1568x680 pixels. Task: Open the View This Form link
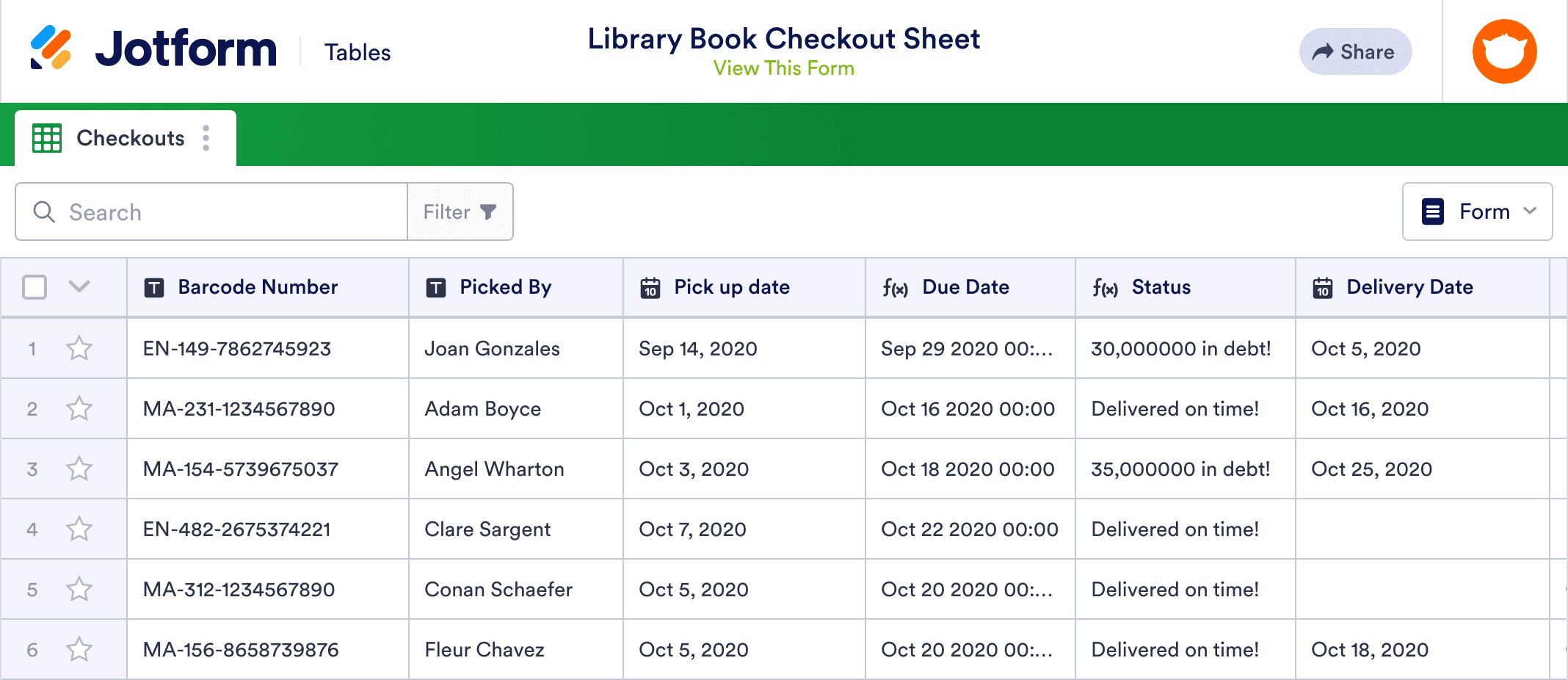coord(783,68)
